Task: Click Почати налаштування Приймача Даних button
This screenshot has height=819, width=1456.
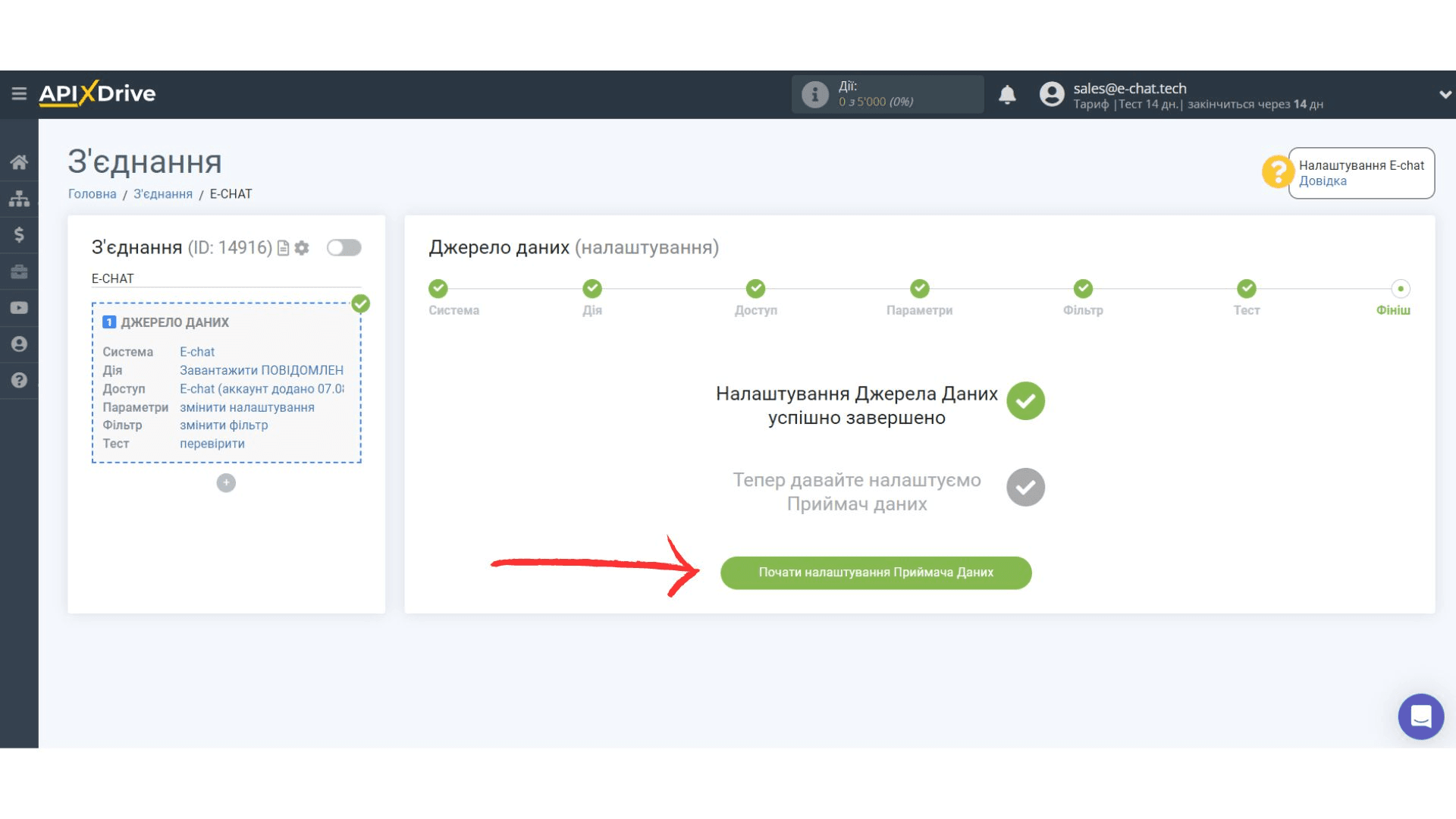Action: pyautogui.click(x=876, y=573)
